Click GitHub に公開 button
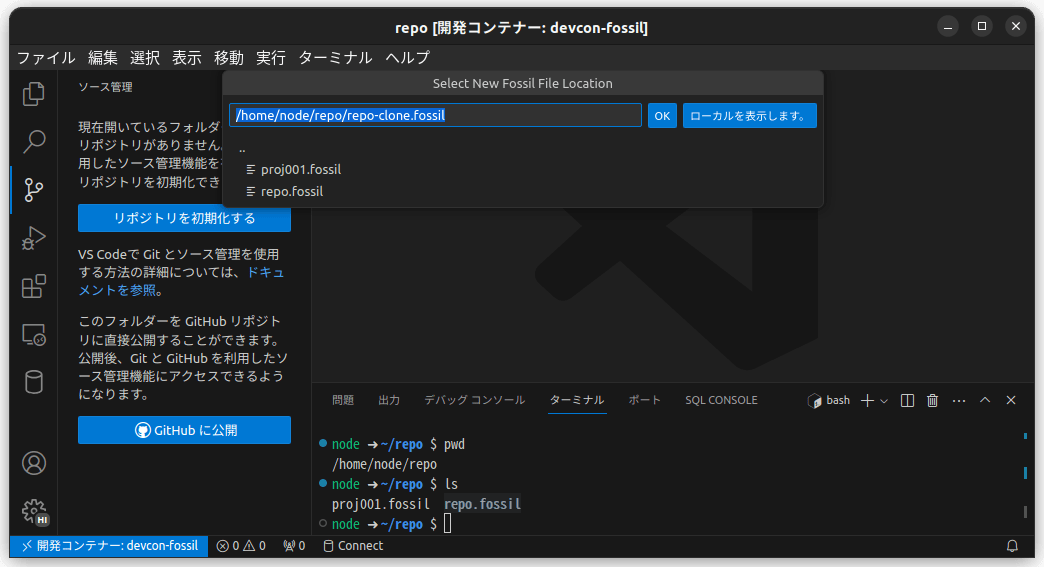Screen dimensions: 1044x567 click(x=184, y=430)
